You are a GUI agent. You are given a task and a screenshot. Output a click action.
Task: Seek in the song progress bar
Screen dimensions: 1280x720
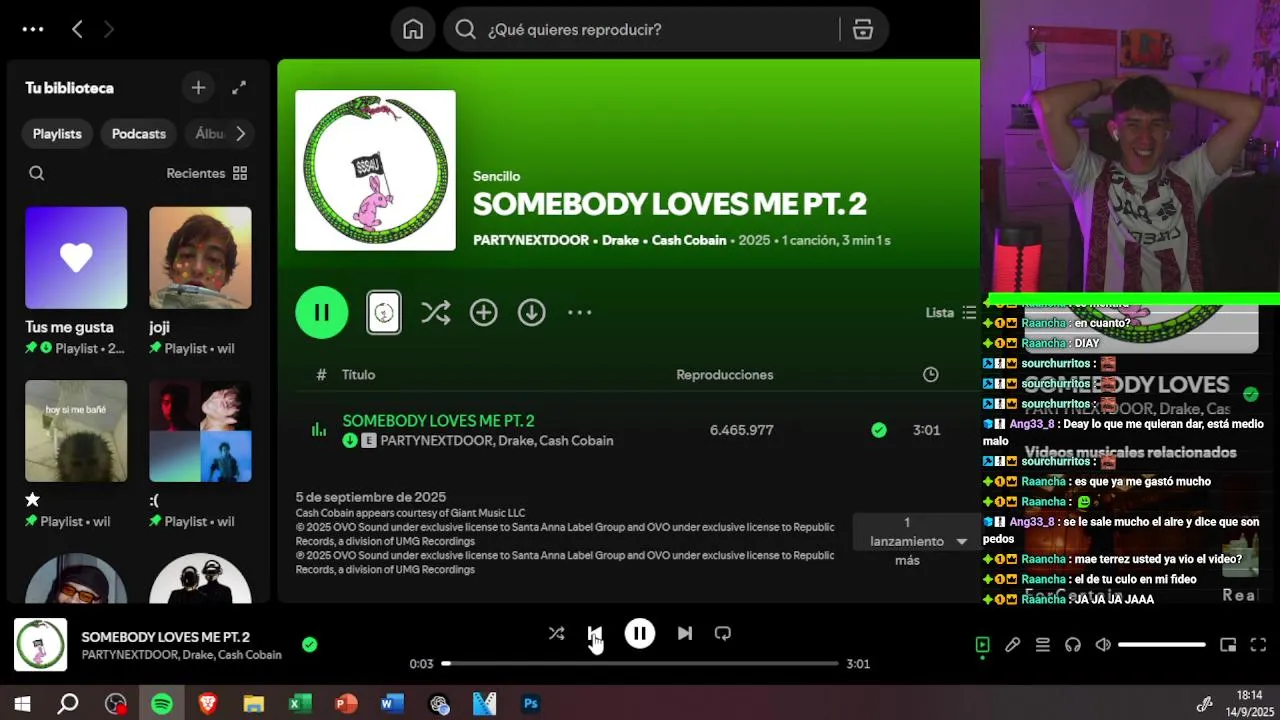point(640,663)
